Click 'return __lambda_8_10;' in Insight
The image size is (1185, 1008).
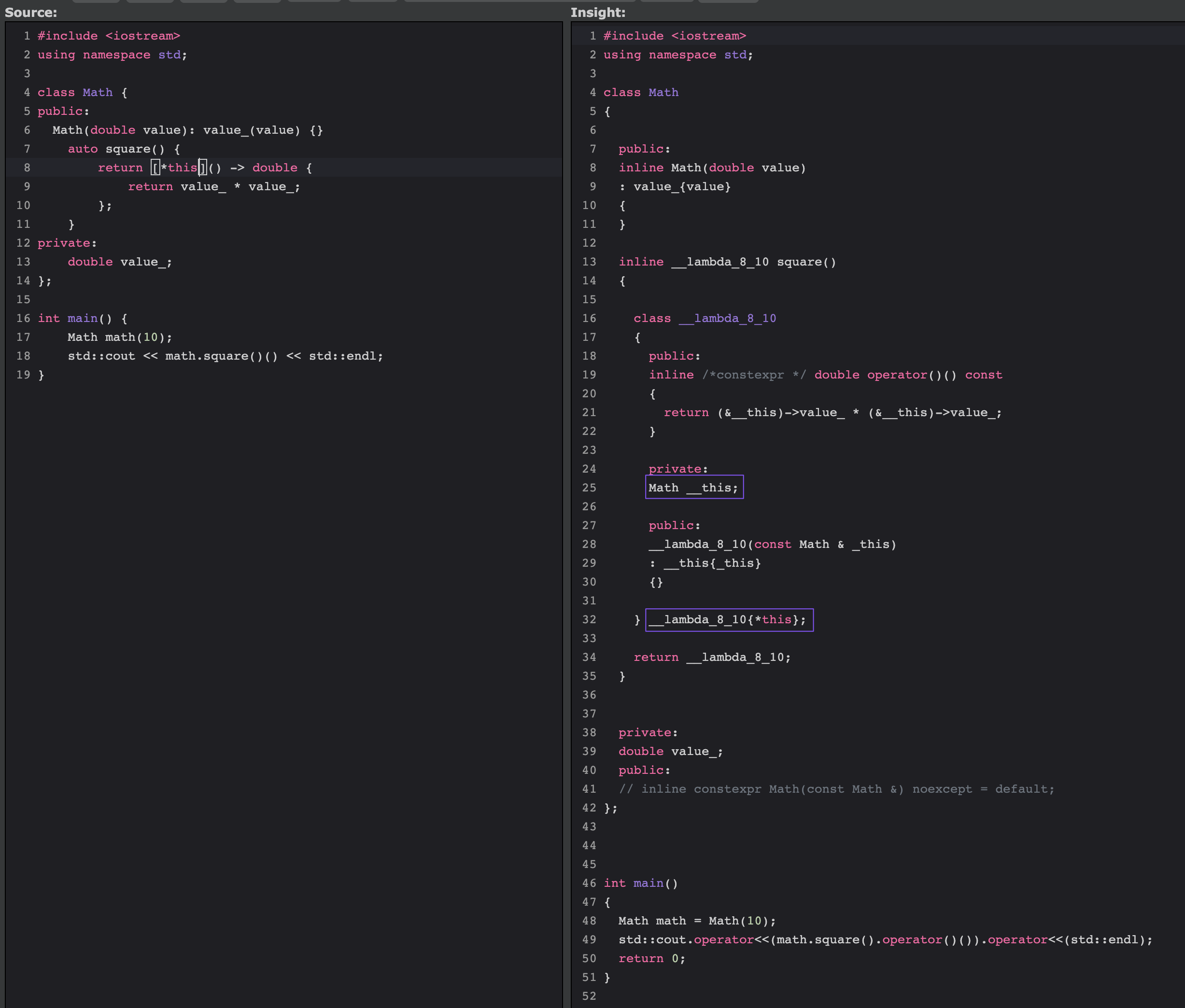pos(712,657)
